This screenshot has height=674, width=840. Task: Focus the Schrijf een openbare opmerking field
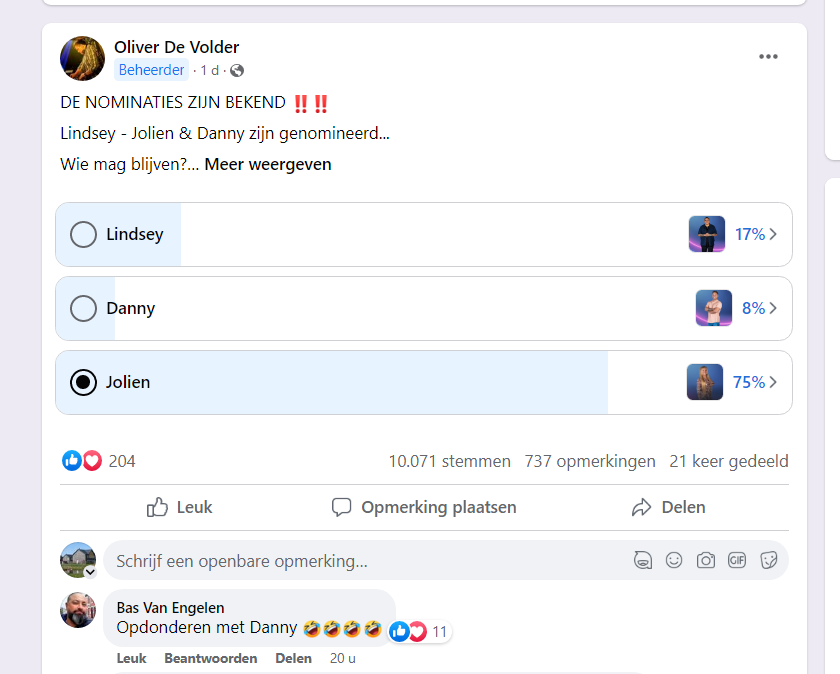click(370, 560)
